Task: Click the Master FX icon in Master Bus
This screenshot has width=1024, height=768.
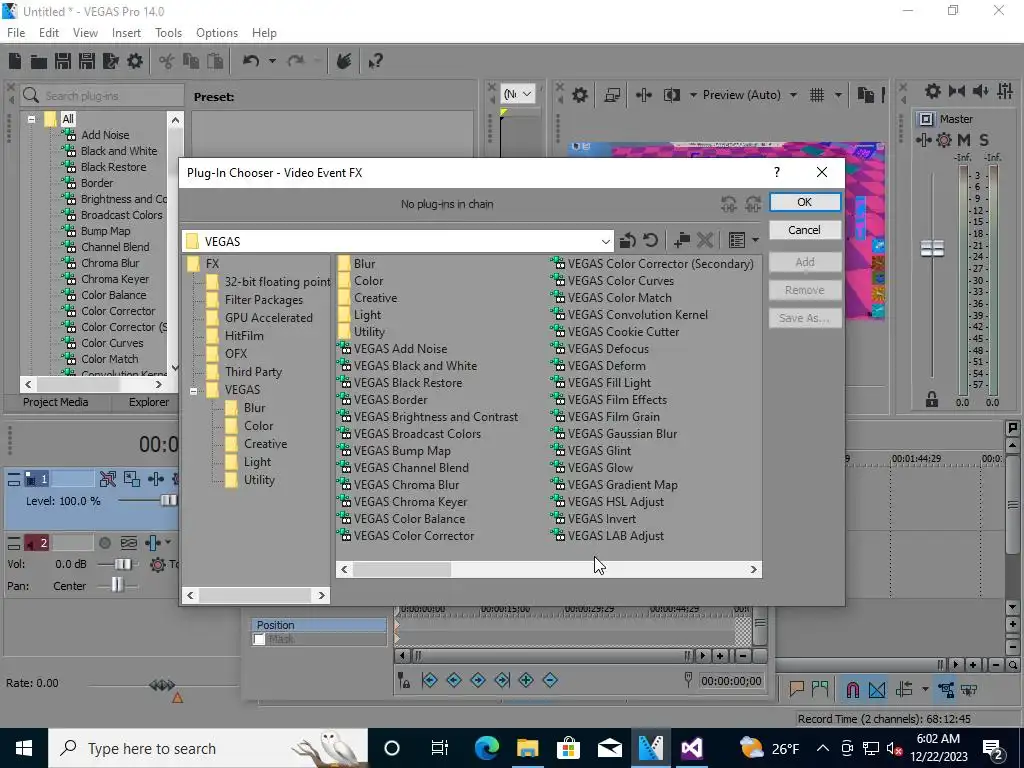Action: tap(924, 140)
